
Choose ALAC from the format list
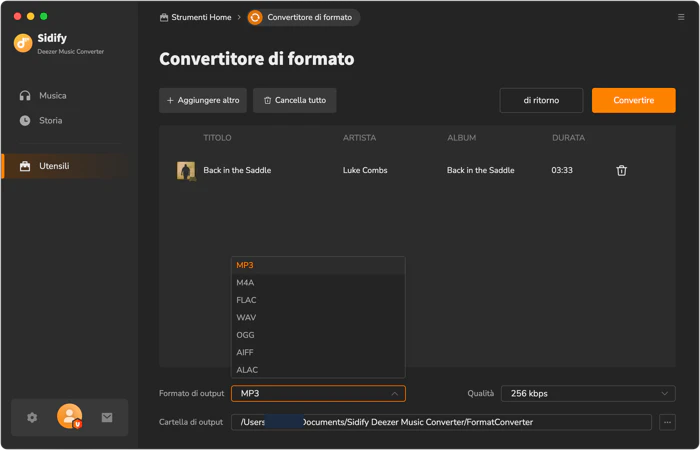pyautogui.click(x=318, y=370)
